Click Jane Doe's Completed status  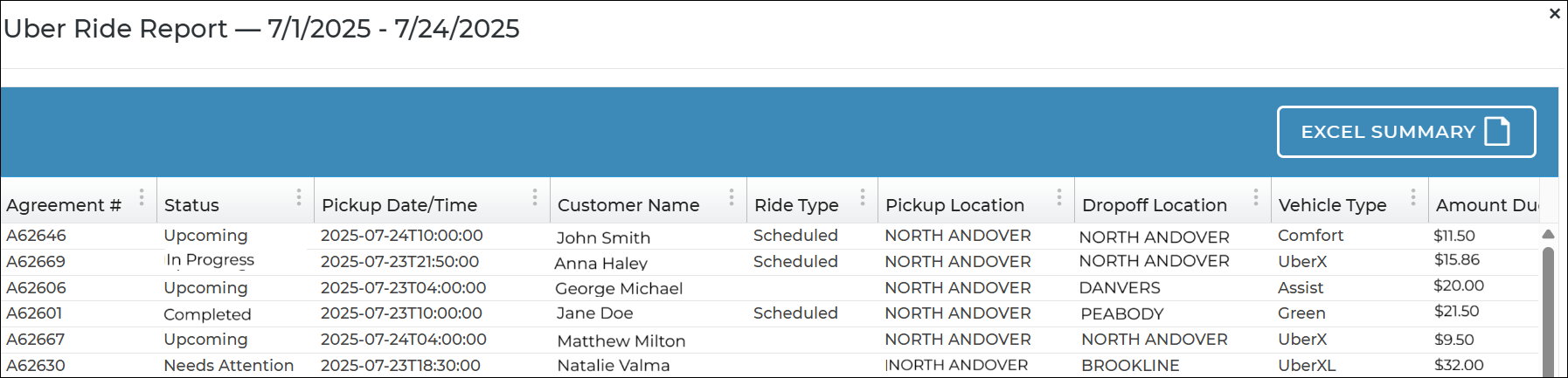pos(207,314)
